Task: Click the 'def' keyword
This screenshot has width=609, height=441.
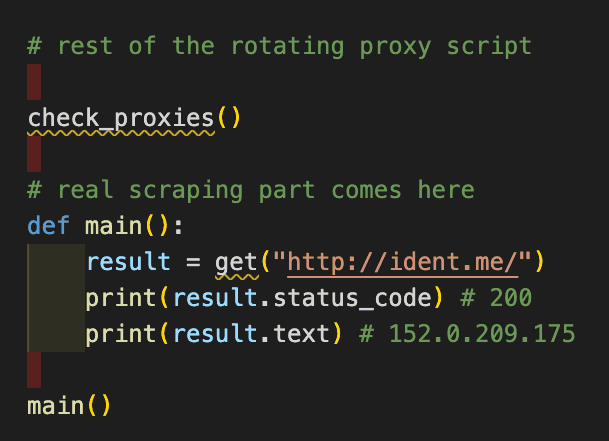Action: click(49, 226)
